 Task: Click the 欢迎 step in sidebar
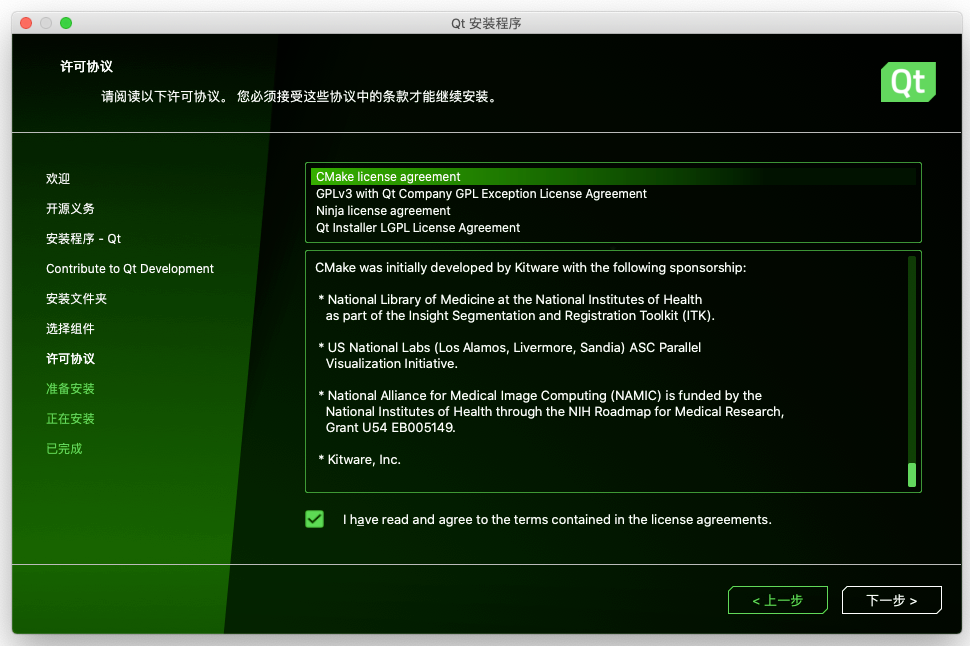click(58, 179)
